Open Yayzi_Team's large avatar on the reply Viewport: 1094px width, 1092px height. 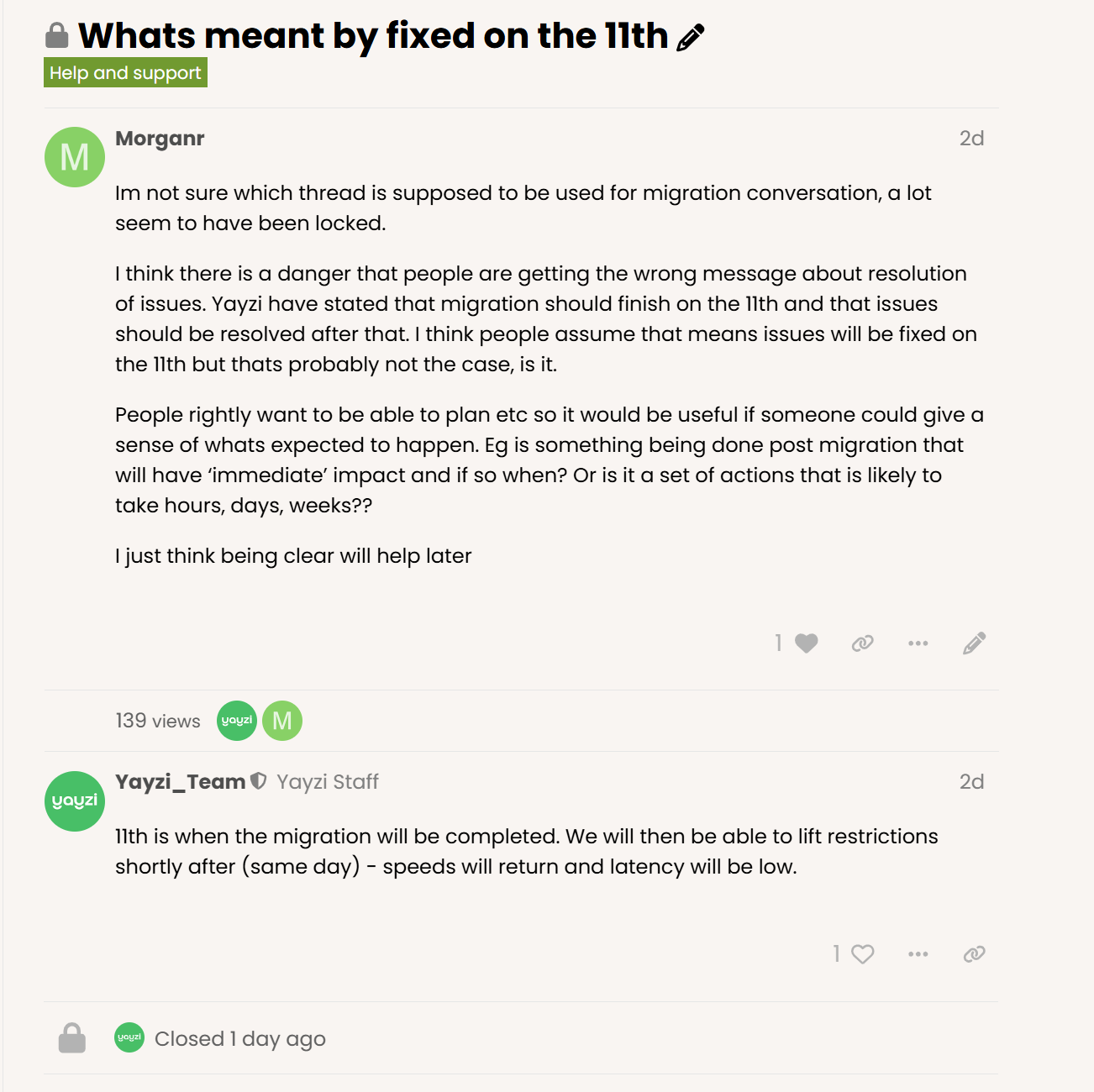pyautogui.click(x=75, y=801)
